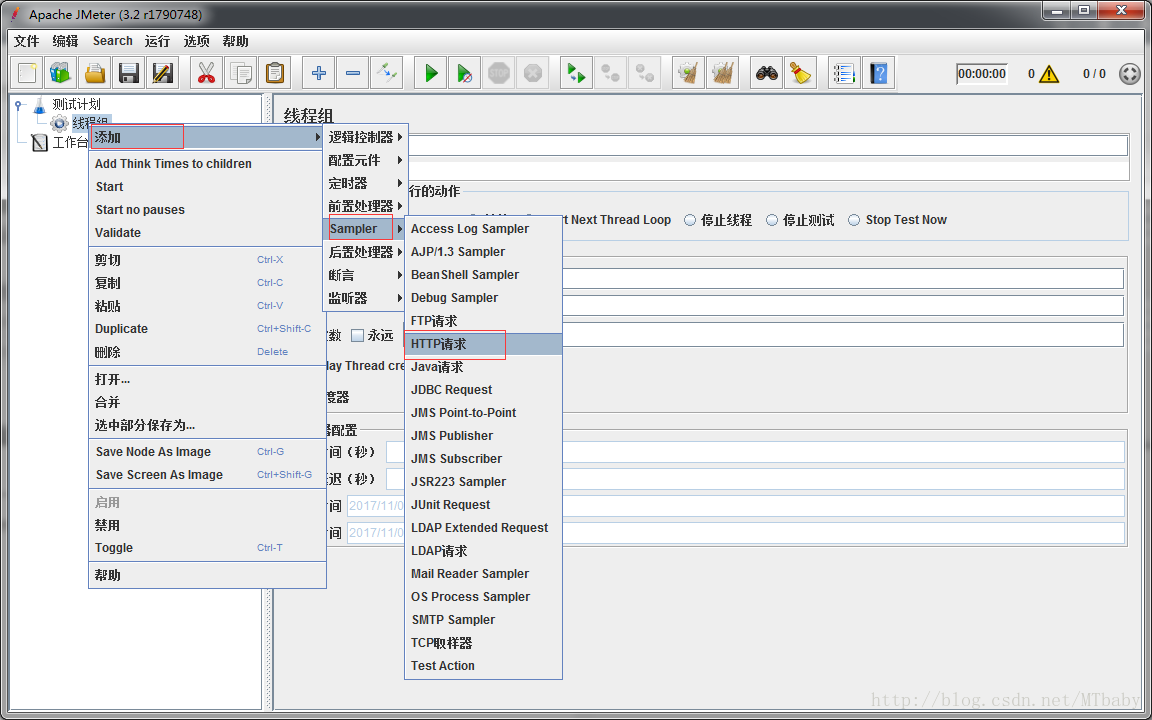Click the Copy toolbar icon
1152x720 pixels.
click(x=240, y=73)
